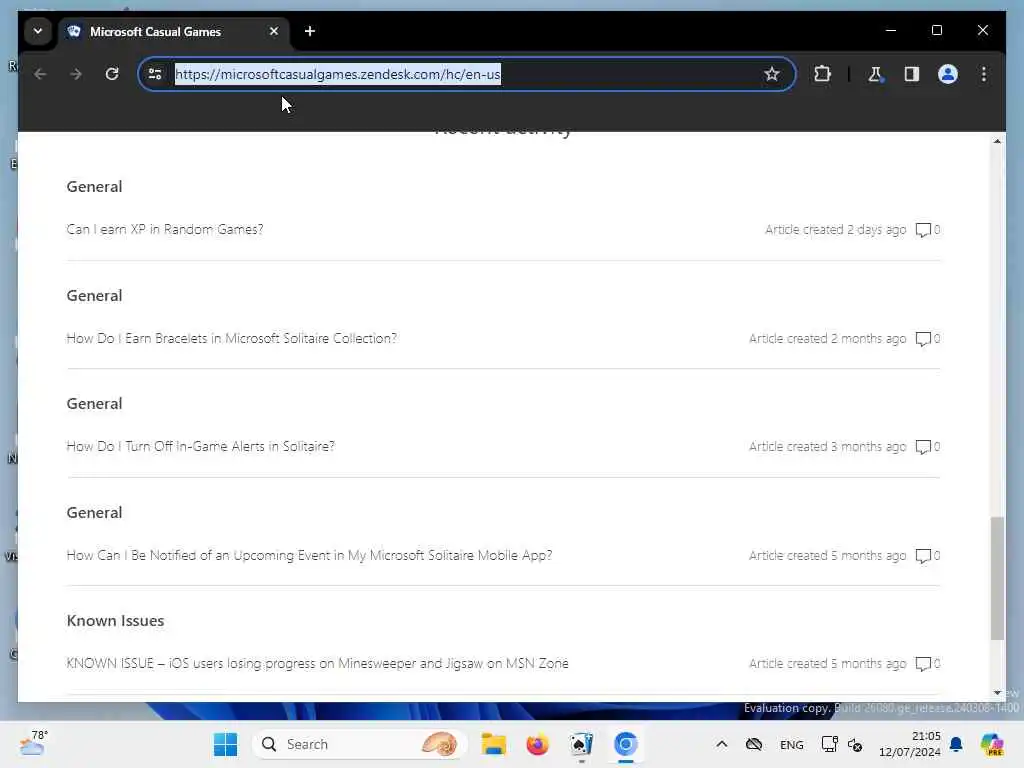Click the cloud sync tray icon

point(754,744)
